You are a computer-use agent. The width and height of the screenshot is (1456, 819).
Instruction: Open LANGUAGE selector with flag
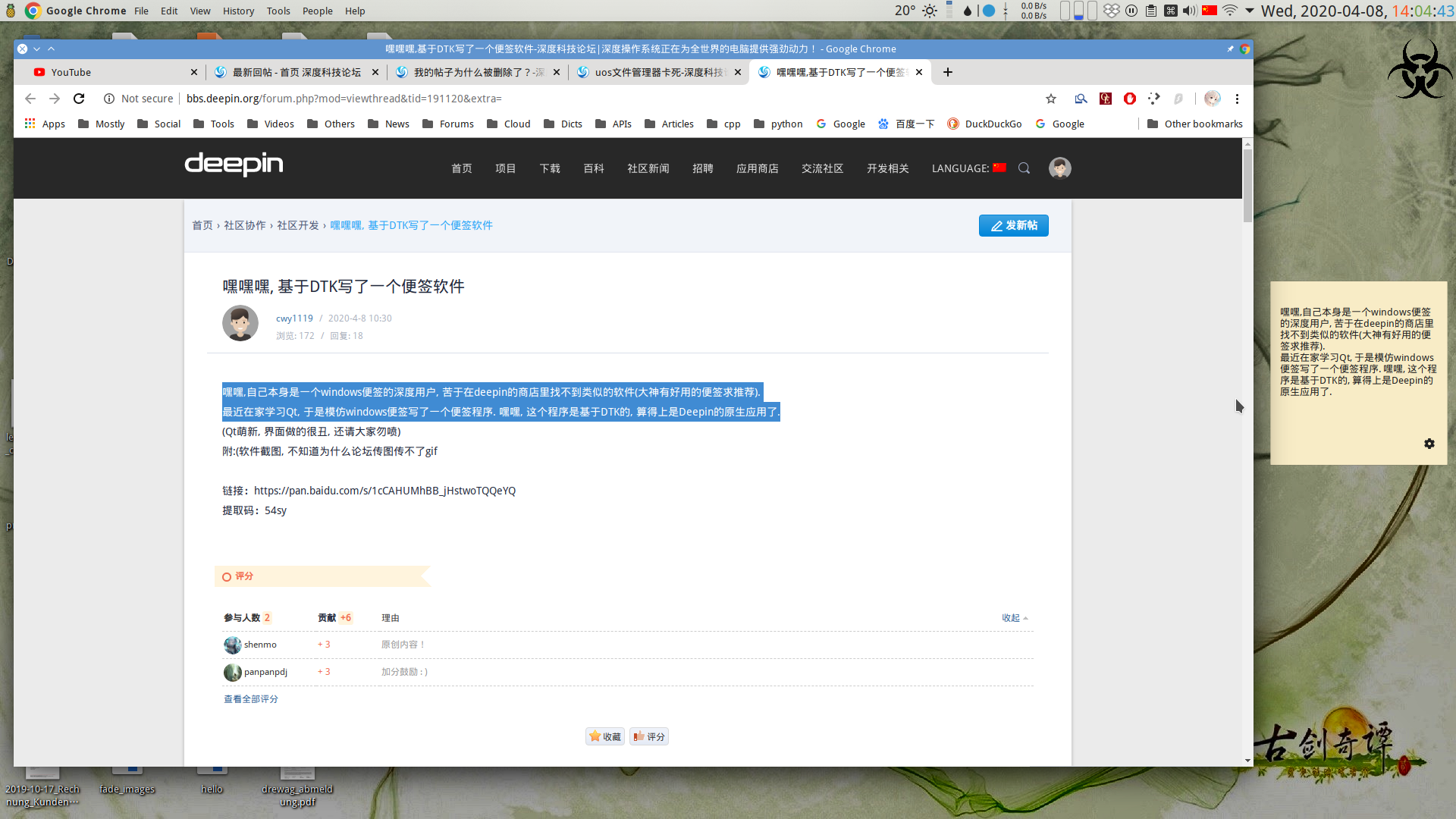pos(968,168)
